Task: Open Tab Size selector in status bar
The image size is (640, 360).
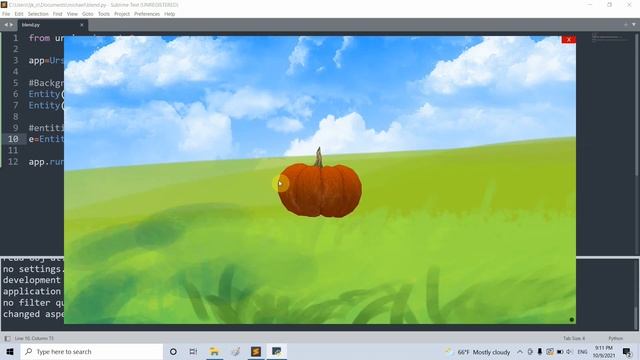Action: (574, 338)
